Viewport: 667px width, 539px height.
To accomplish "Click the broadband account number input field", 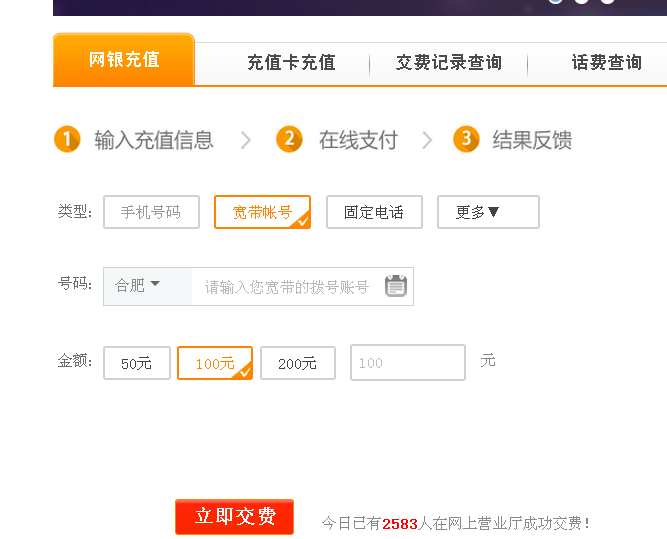I will [x=287, y=287].
